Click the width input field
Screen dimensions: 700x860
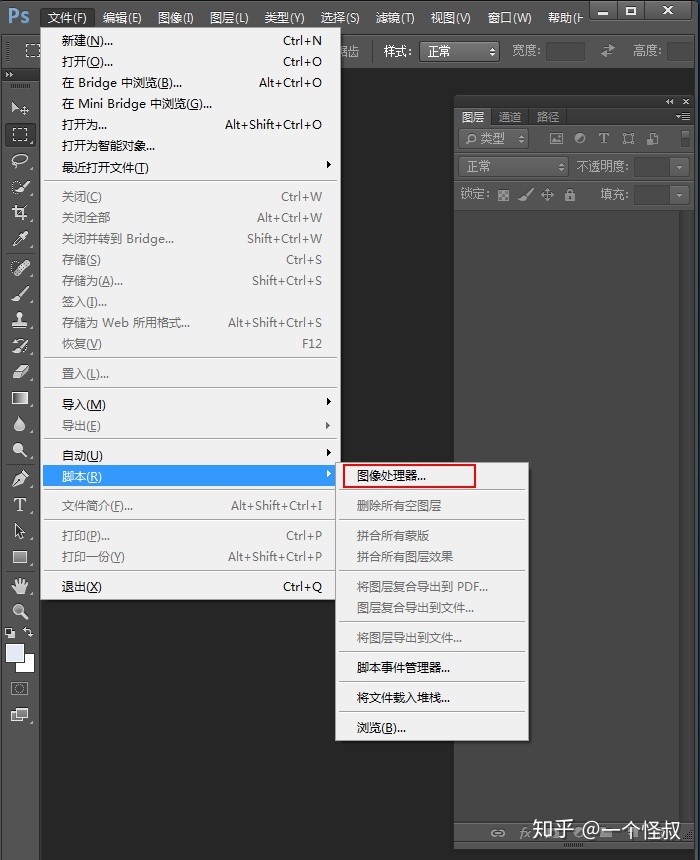(x=565, y=52)
